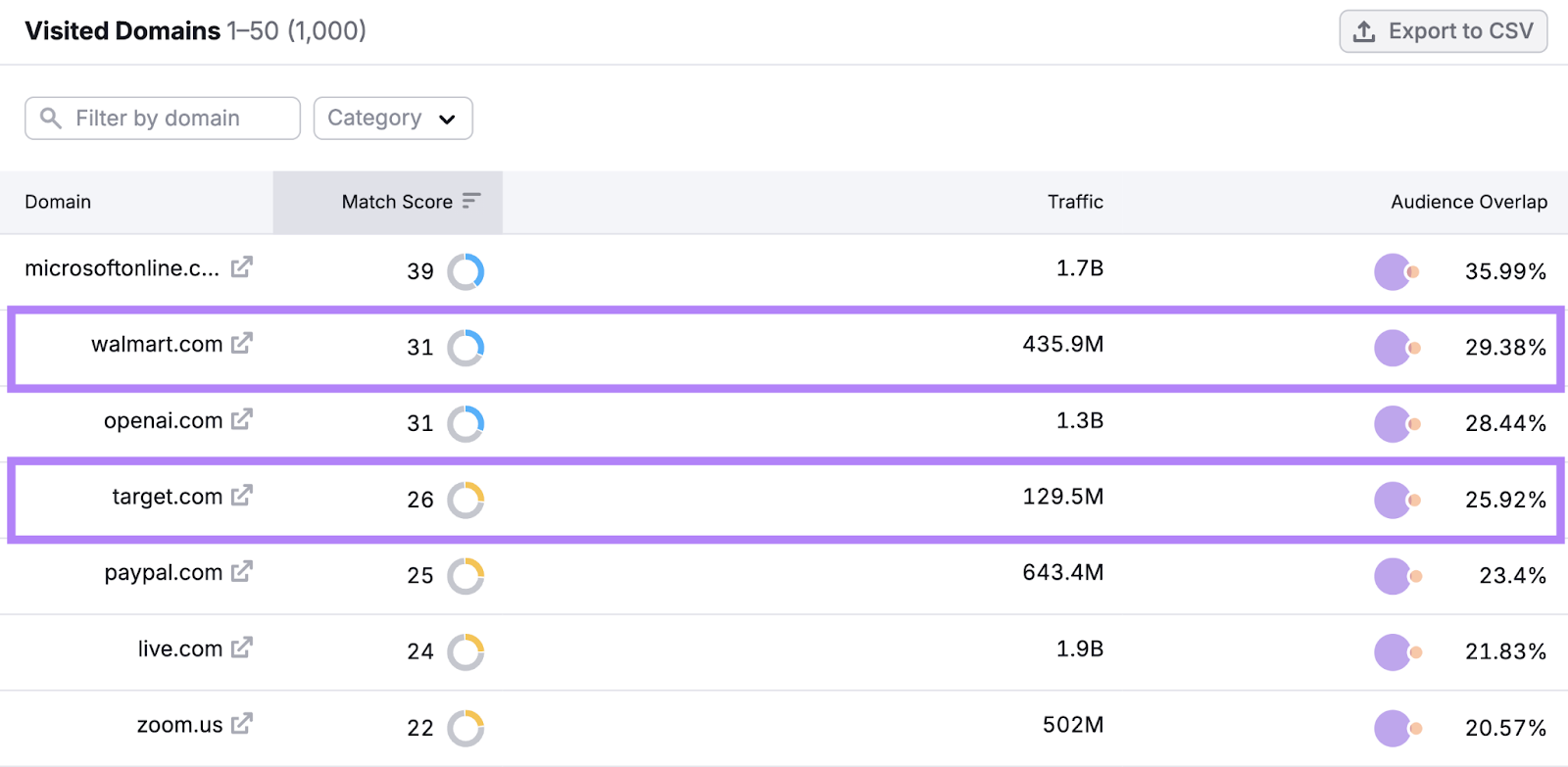Screen dimensions: 1568x767
Task: Open external link icon beside zoom.us
Action: [x=242, y=725]
